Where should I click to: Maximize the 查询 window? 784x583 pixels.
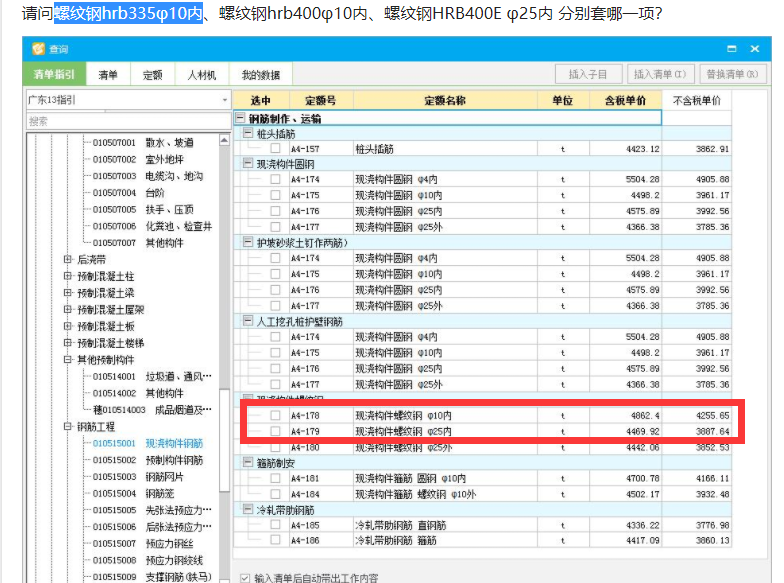[732, 48]
